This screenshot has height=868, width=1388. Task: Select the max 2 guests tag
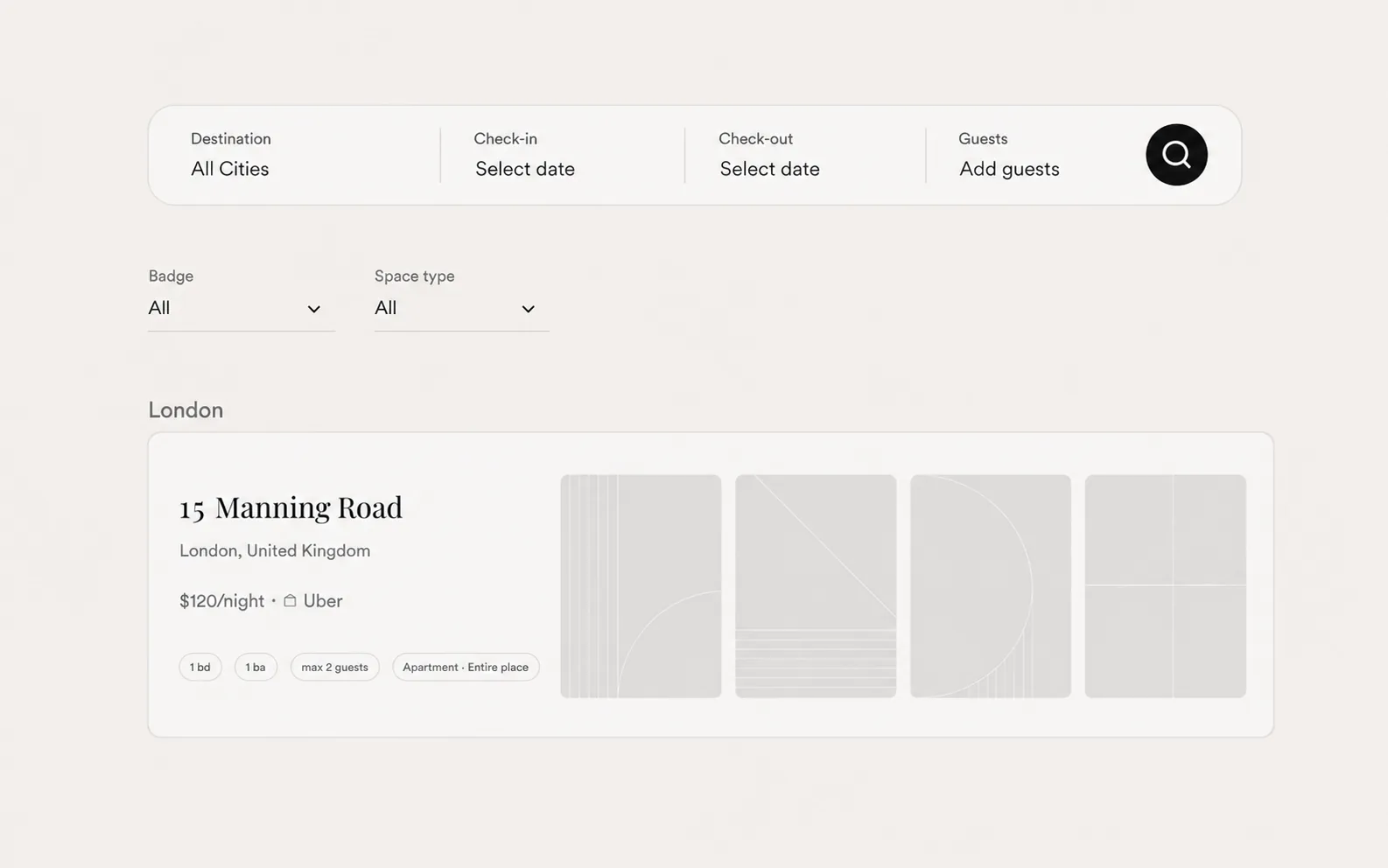point(335,667)
